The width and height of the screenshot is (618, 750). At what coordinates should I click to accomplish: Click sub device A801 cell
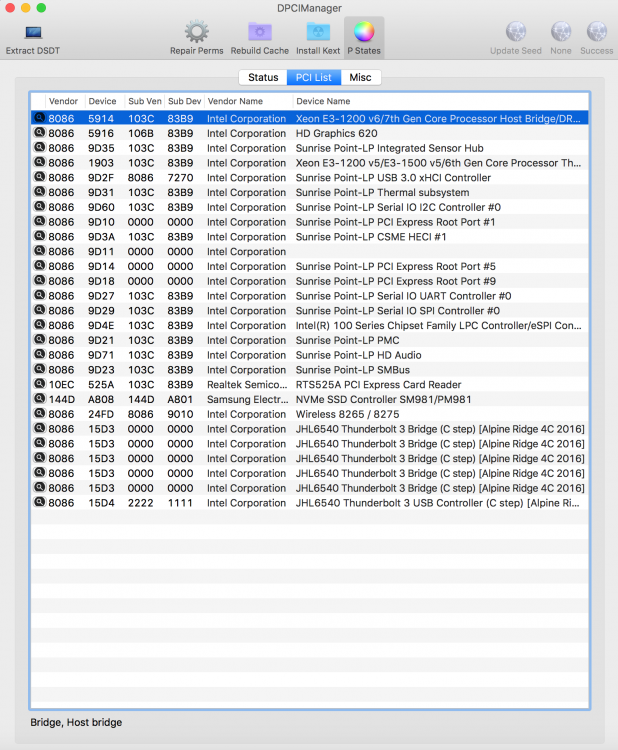[180, 399]
